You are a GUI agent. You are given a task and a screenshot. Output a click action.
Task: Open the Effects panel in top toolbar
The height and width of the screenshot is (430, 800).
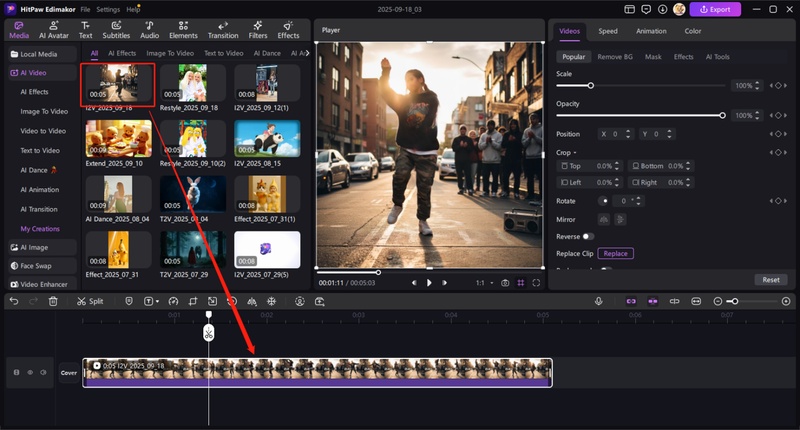click(x=288, y=30)
